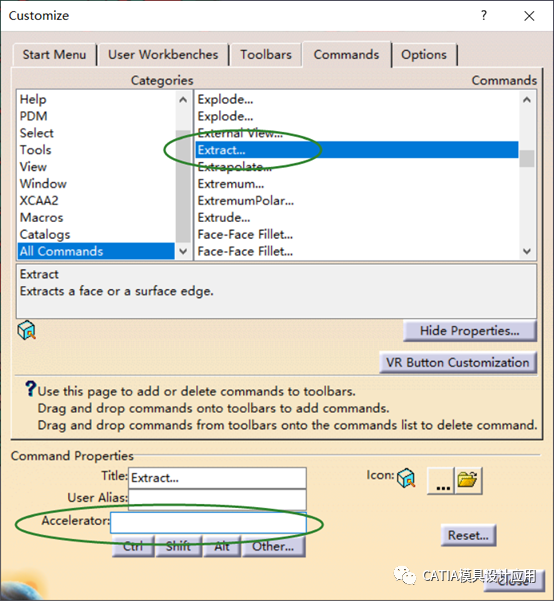Close the Customize dialog with X
This screenshot has width=554, height=601.
[x=529, y=16]
